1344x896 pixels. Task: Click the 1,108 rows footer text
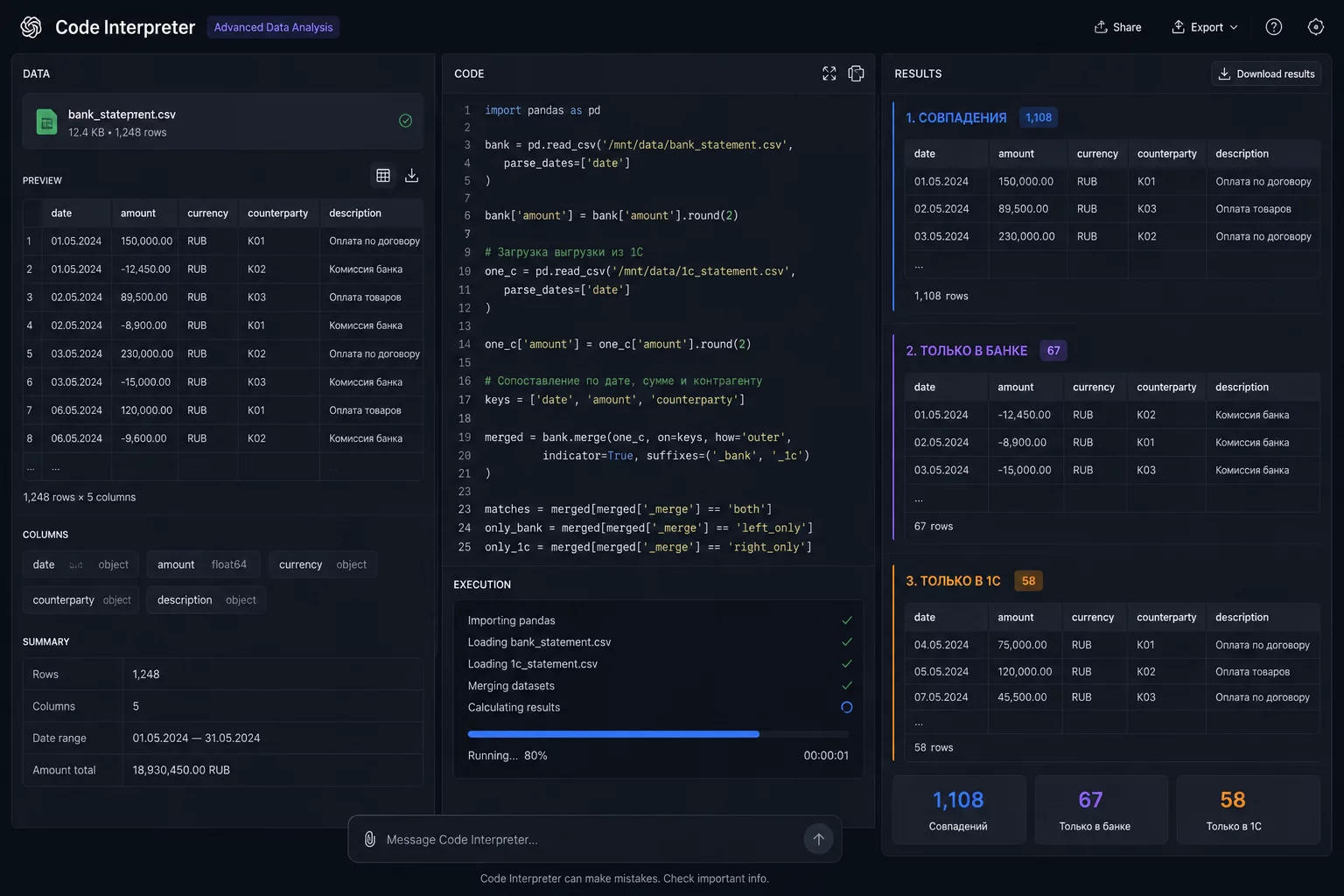[x=941, y=296]
